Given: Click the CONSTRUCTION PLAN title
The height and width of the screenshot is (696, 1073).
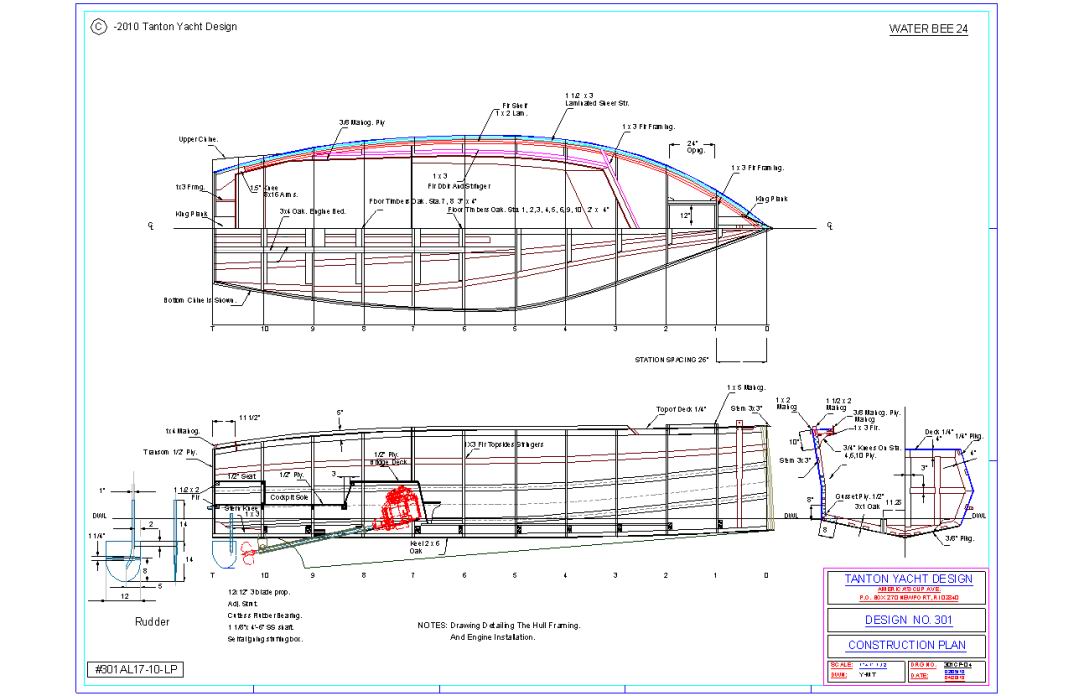Looking at the screenshot, I should tap(907, 646).
